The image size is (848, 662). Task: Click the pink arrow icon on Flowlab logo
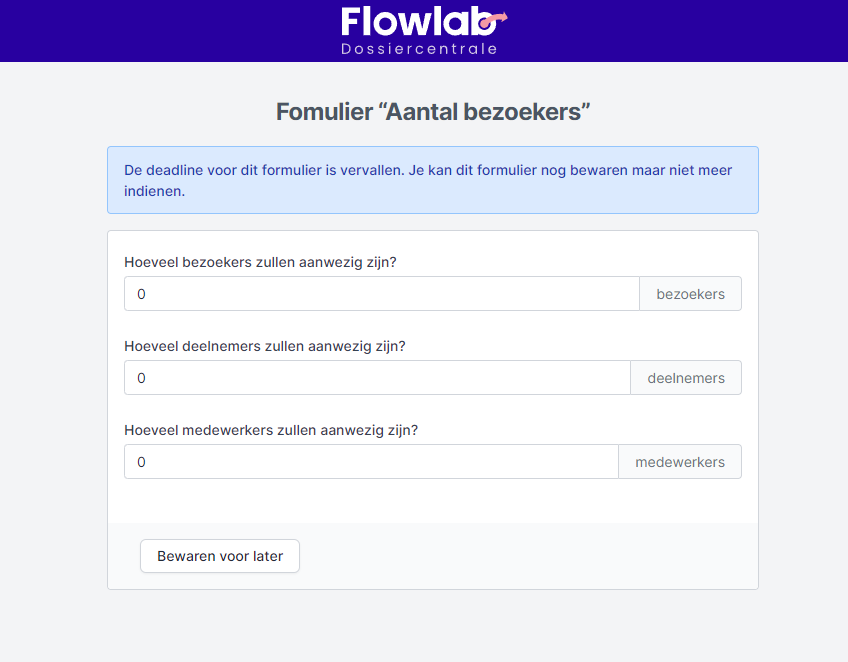coord(497,17)
